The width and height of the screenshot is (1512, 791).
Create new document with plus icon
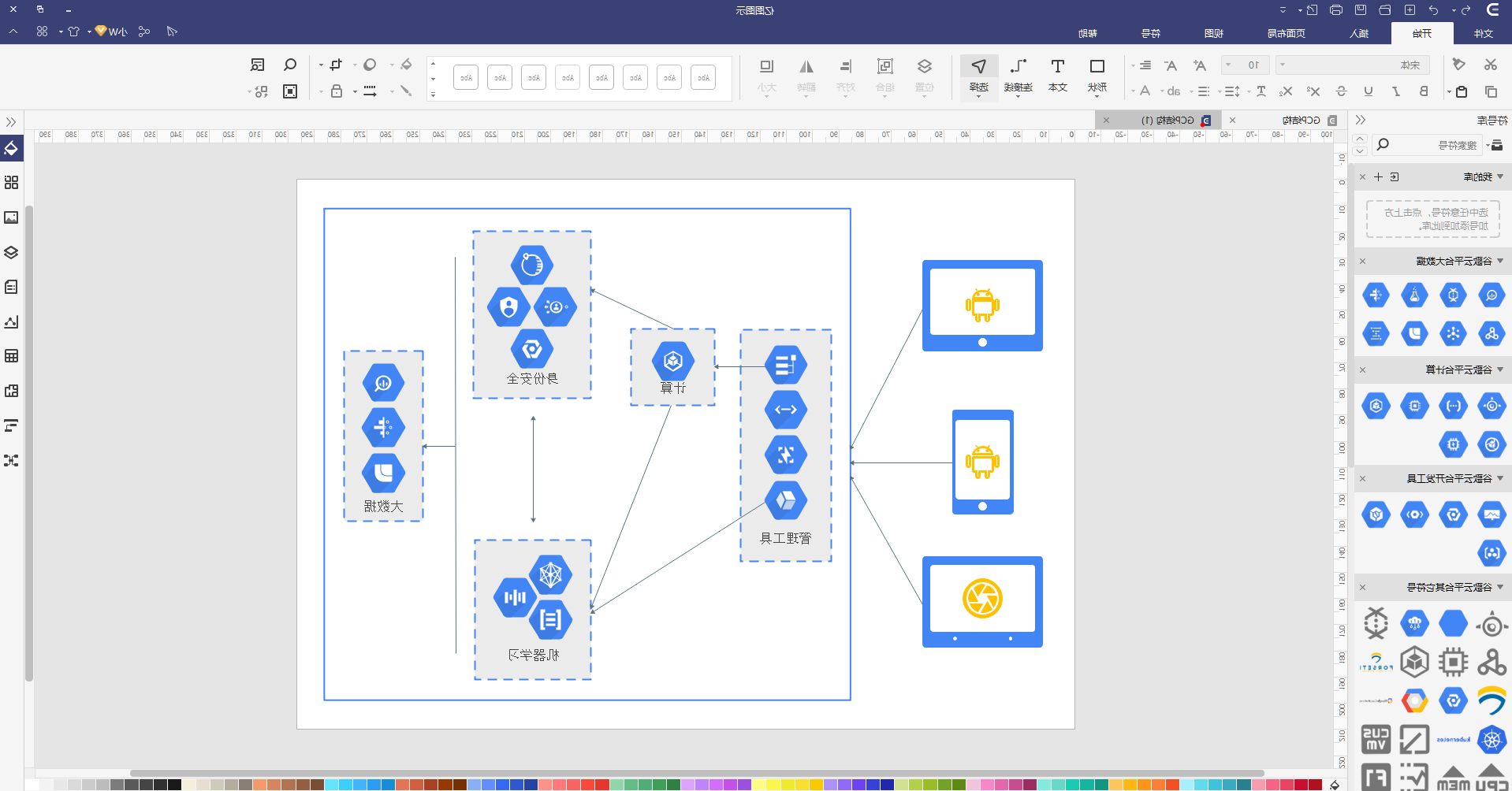[x=1410, y=9]
